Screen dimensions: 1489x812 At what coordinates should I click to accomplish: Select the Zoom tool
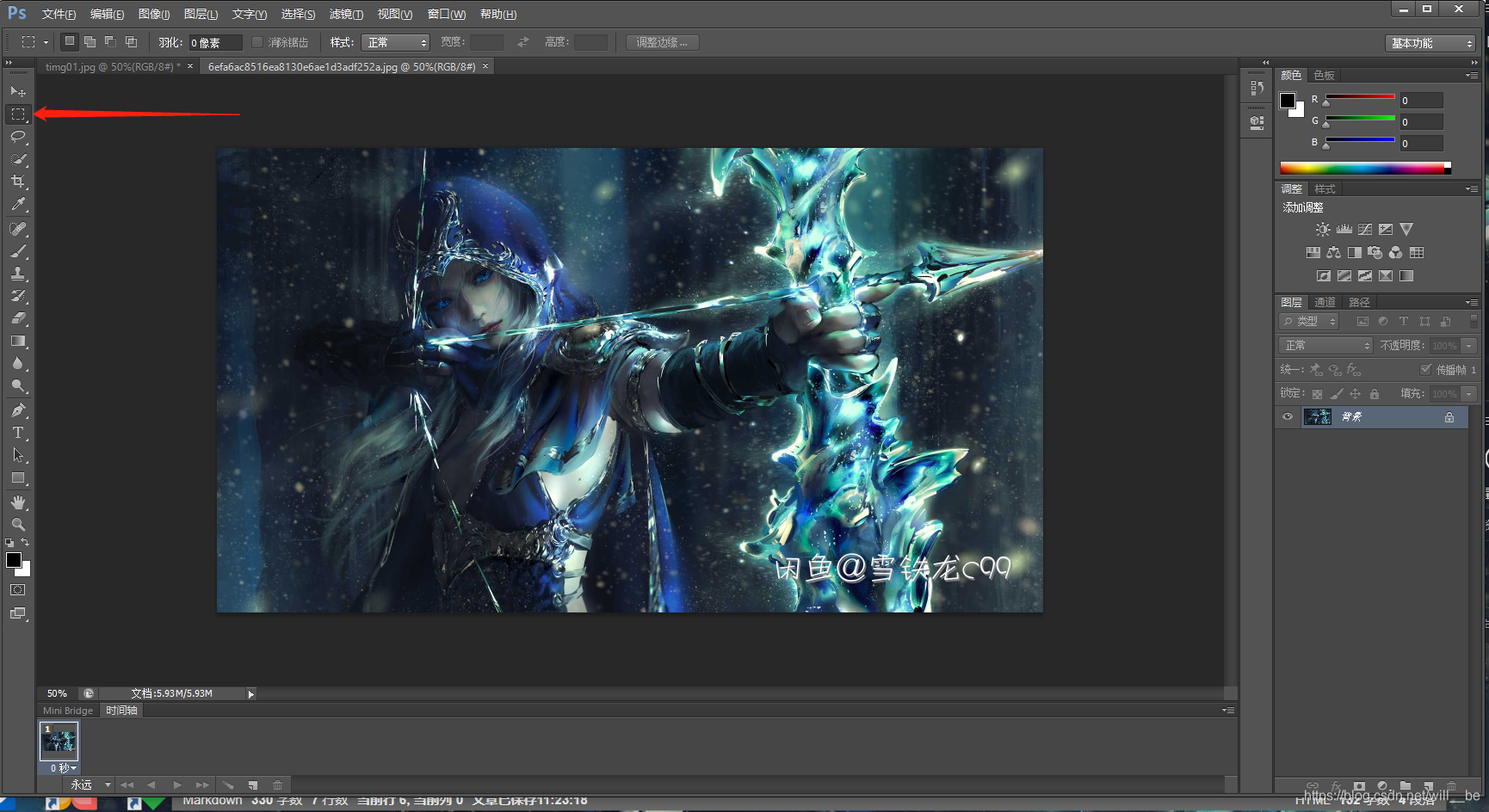point(18,525)
